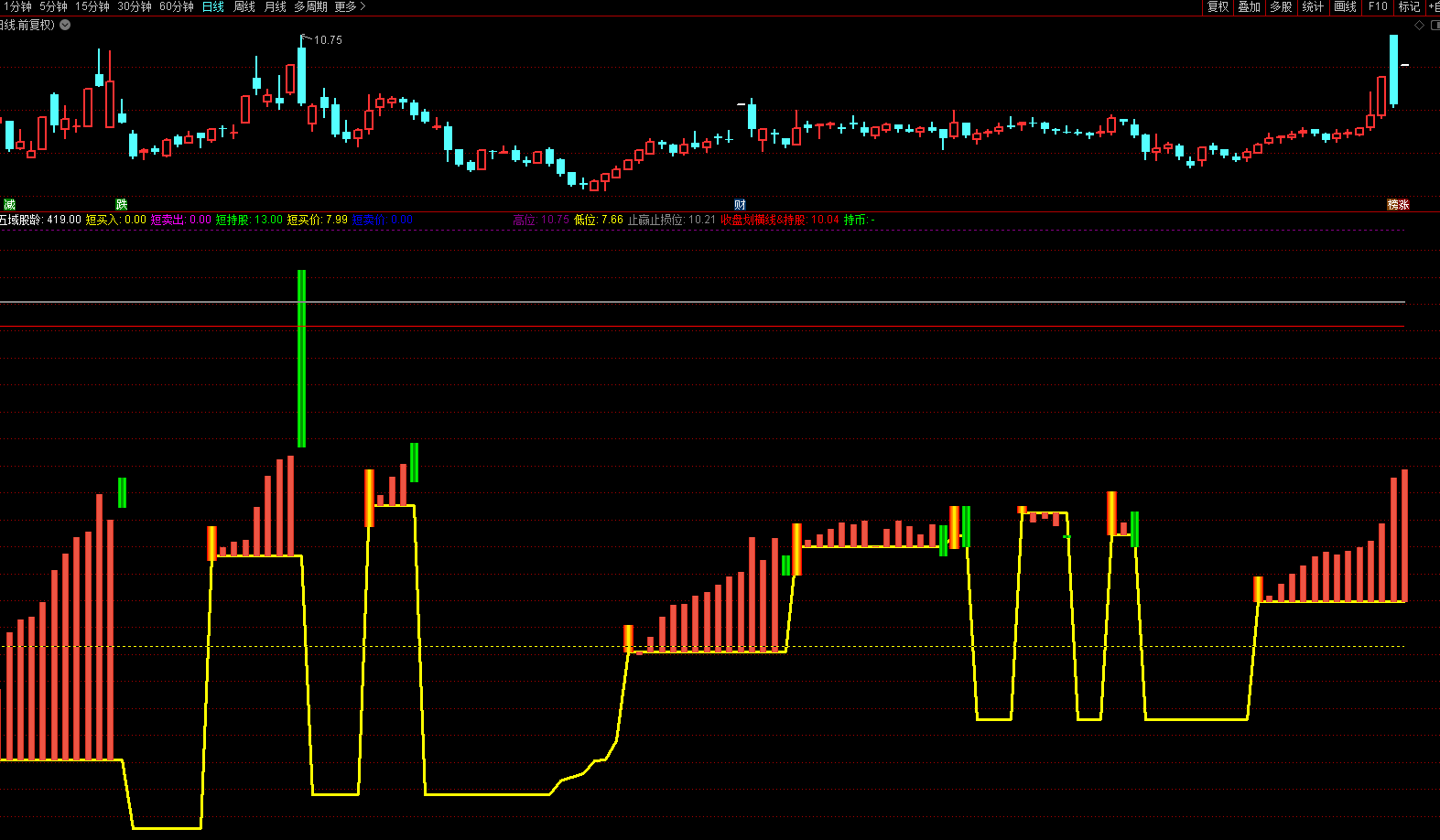Open the 多周期 multi-period view
The height and width of the screenshot is (840, 1440).
[x=310, y=6]
